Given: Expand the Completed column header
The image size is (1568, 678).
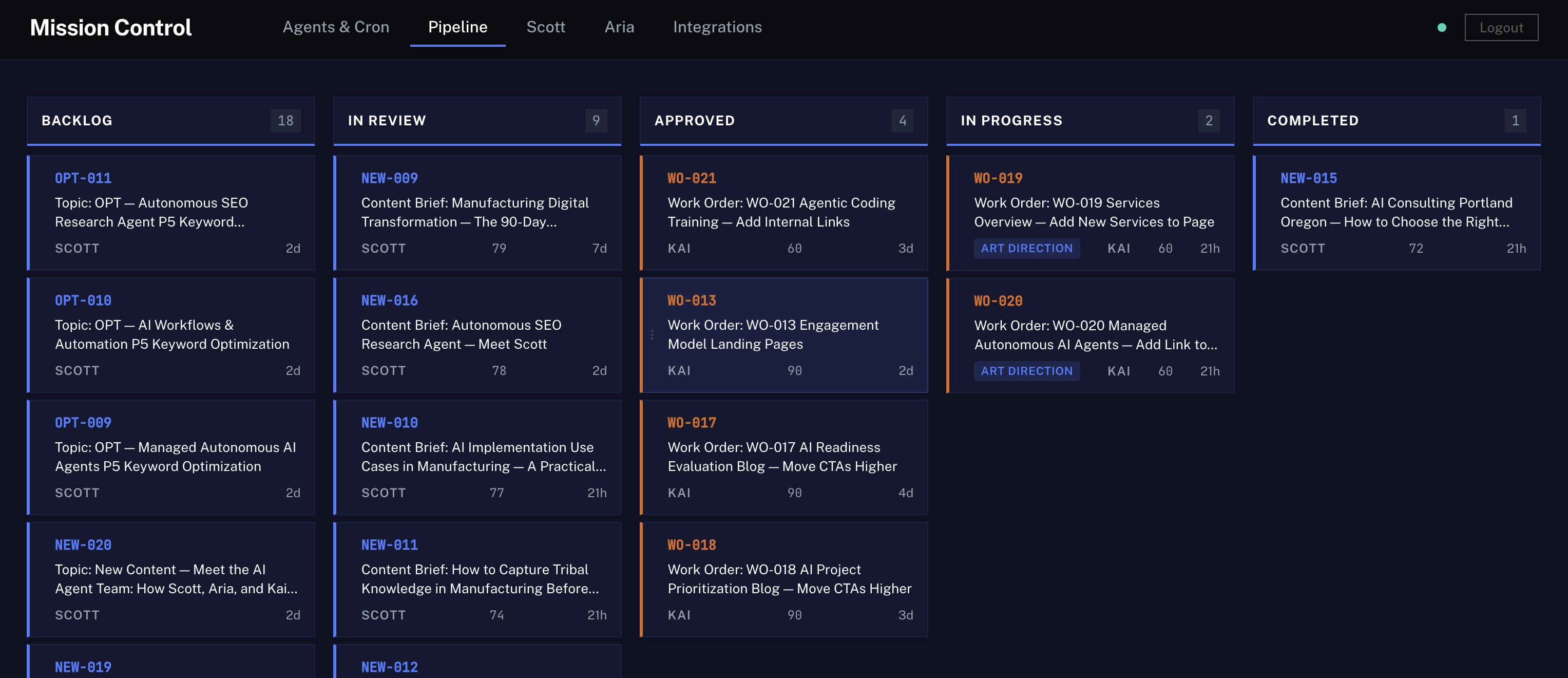Looking at the screenshot, I should pos(1312,121).
